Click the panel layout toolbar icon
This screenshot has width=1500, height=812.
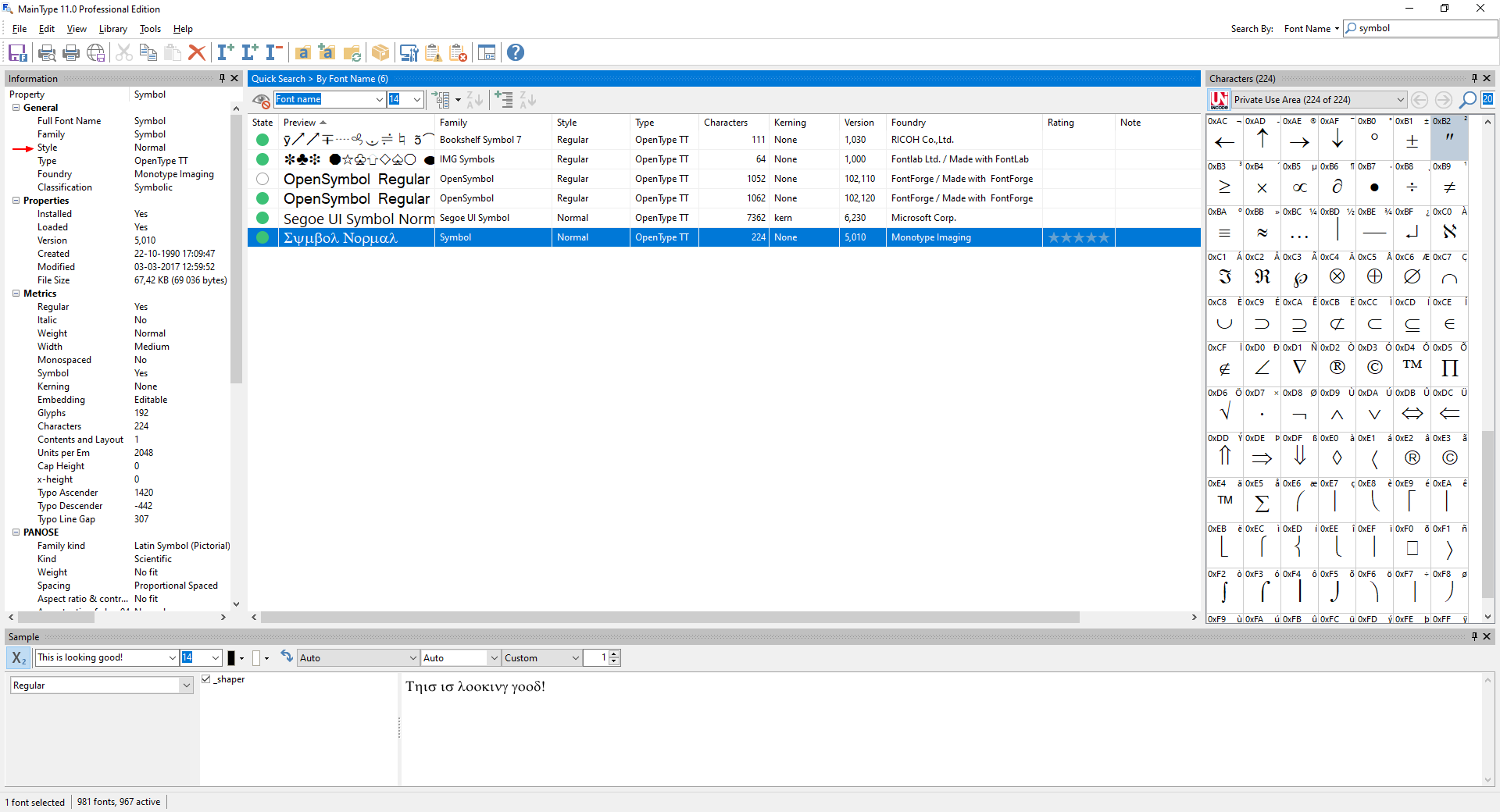(487, 52)
